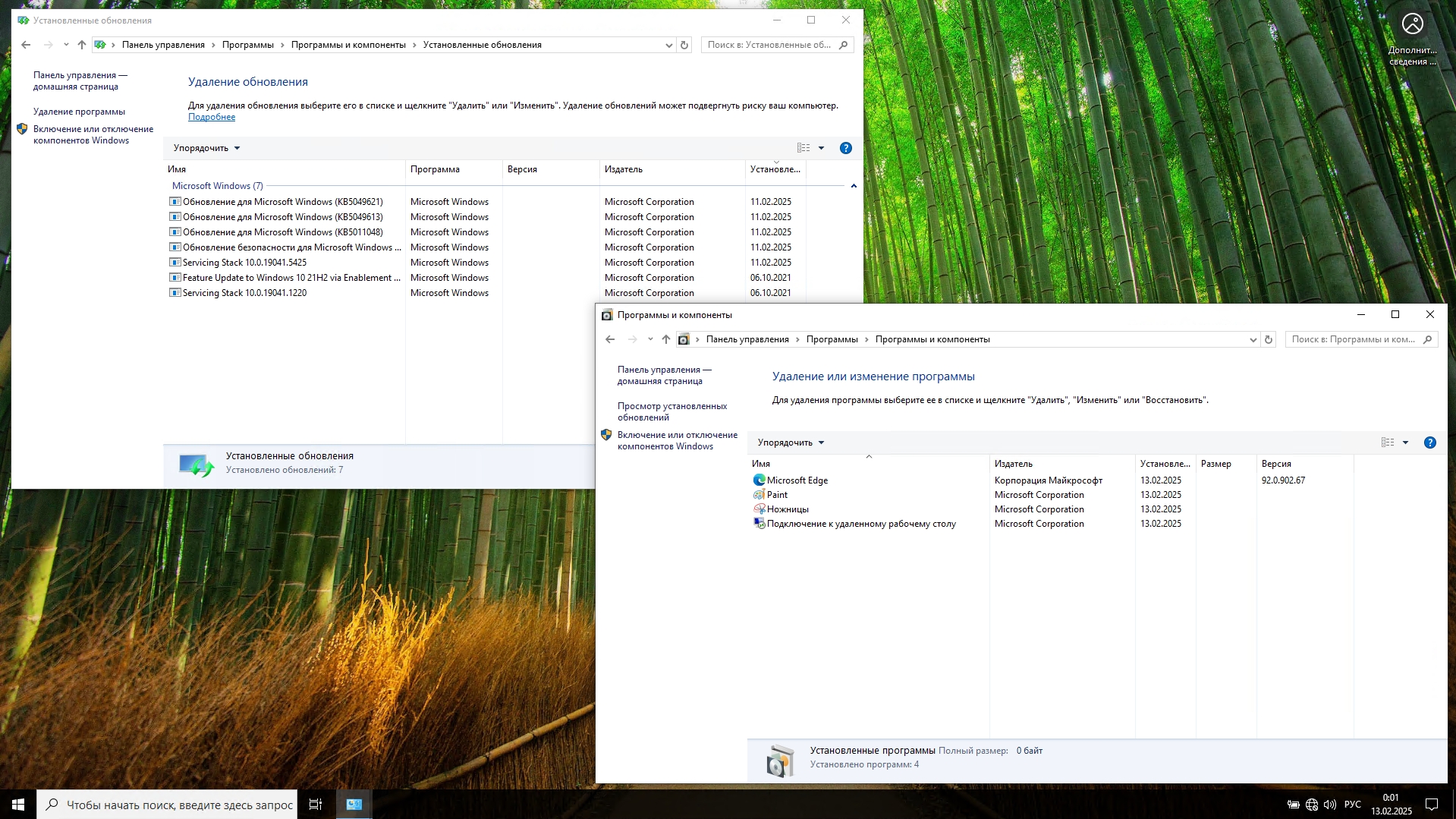Open view options arrow in Installed Updates
1456x819 pixels.
point(821,148)
